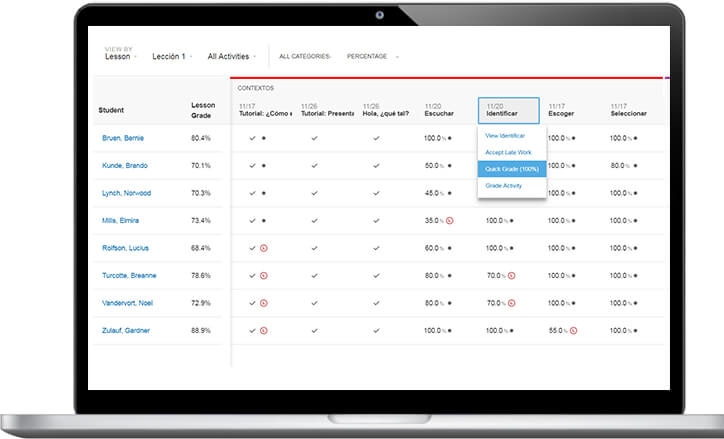Click red late icon in Rolfson's Tutorial ¿Cómo column
The height and width of the screenshot is (439, 724).
[x=263, y=248]
